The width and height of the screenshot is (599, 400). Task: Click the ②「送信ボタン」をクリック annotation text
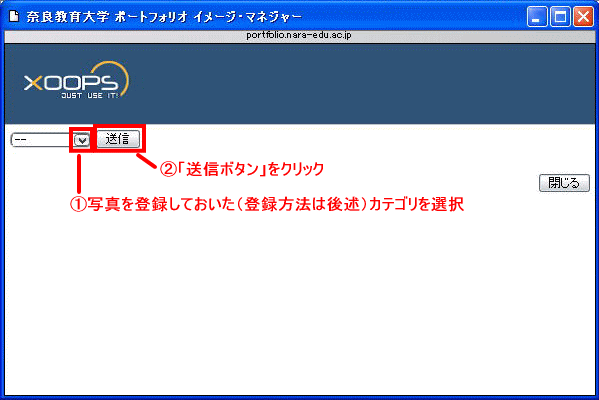coord(242,169)
